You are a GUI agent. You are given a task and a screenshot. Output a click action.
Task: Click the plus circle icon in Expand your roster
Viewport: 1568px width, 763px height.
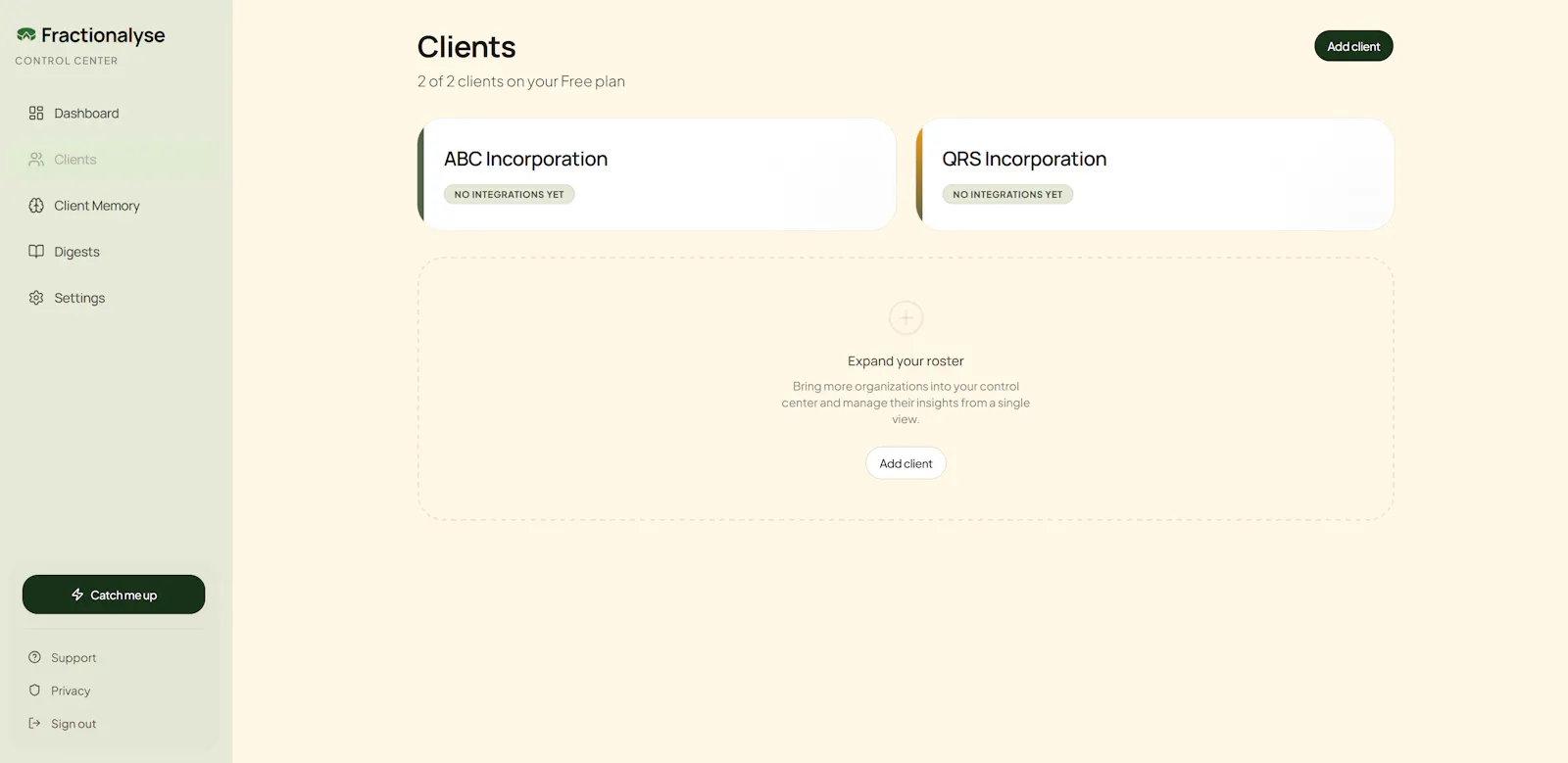(x=906, y=317)
